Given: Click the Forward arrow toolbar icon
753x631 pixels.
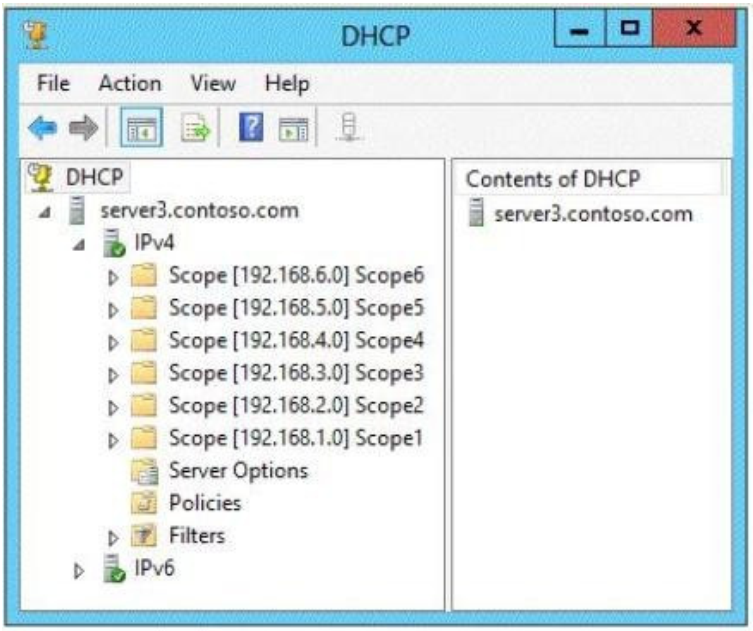Looking at the screenshot, I should pyautogui.click(x=84, y=129).
